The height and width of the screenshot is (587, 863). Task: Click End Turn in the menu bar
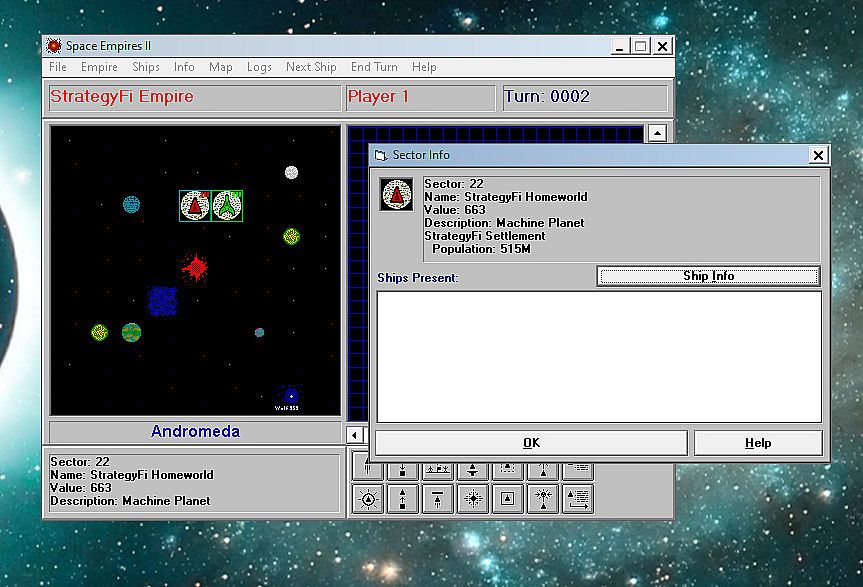coord(374,67)
